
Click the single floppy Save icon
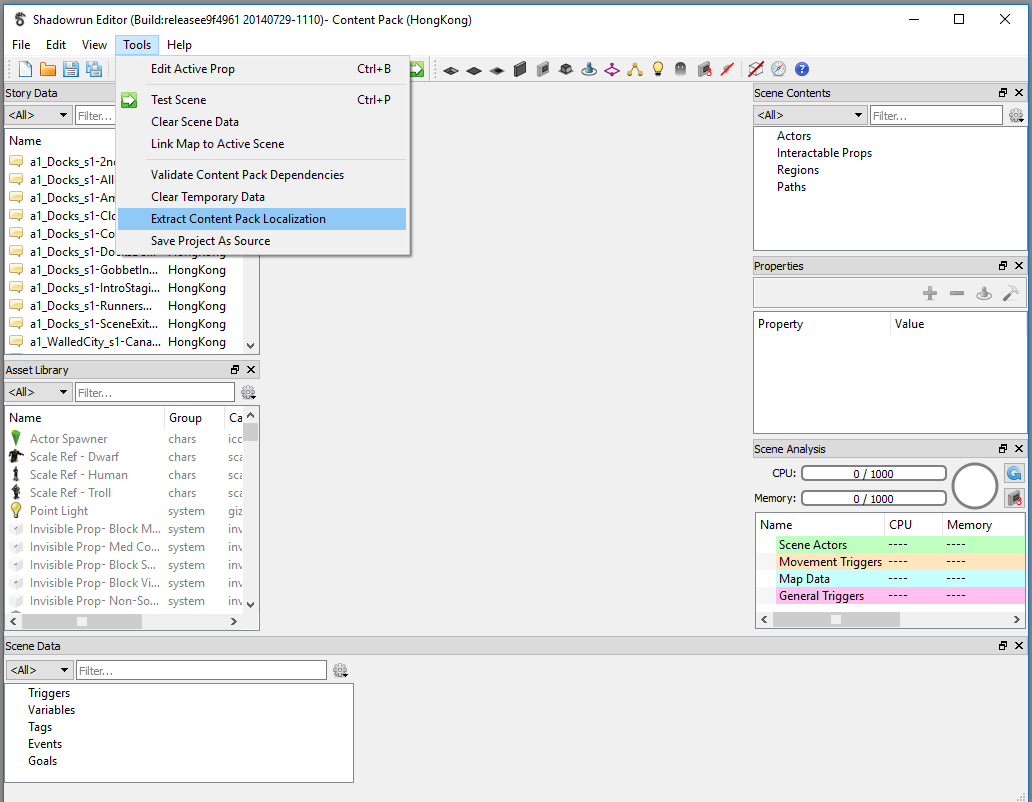[x=71, y=69]
